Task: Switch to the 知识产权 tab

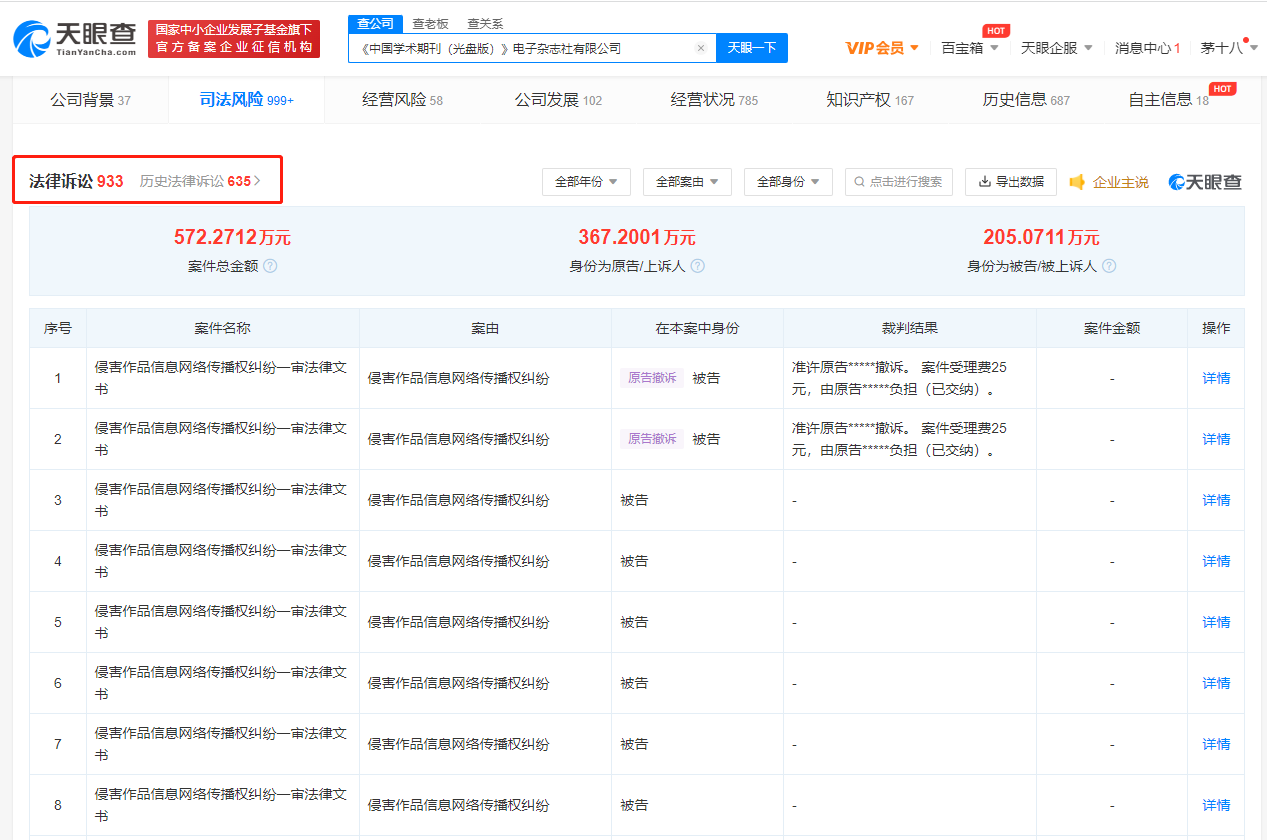Action: (x=870, y=100)
